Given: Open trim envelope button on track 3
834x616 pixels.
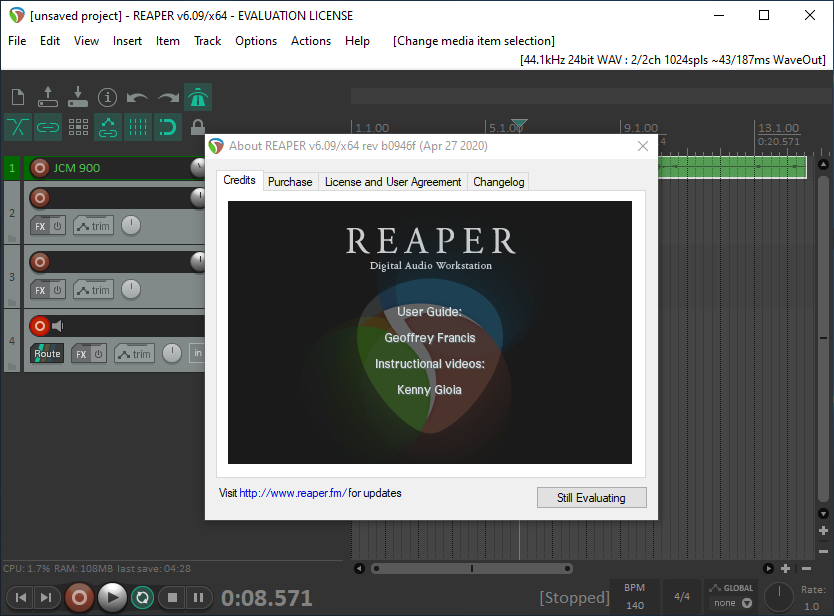Looking at the screenshot, I should 94,290.
